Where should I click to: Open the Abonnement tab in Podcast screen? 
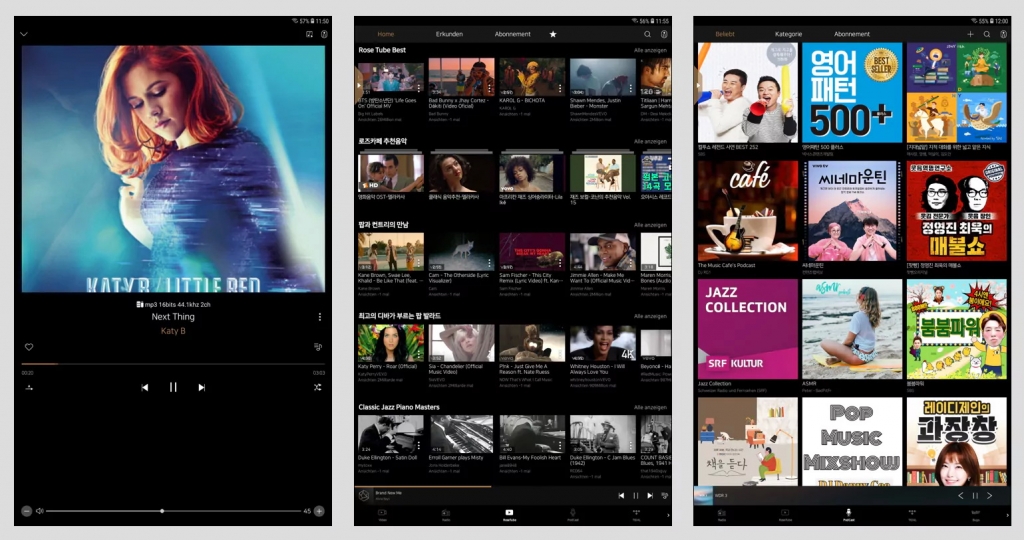click(x=852, y=34)
